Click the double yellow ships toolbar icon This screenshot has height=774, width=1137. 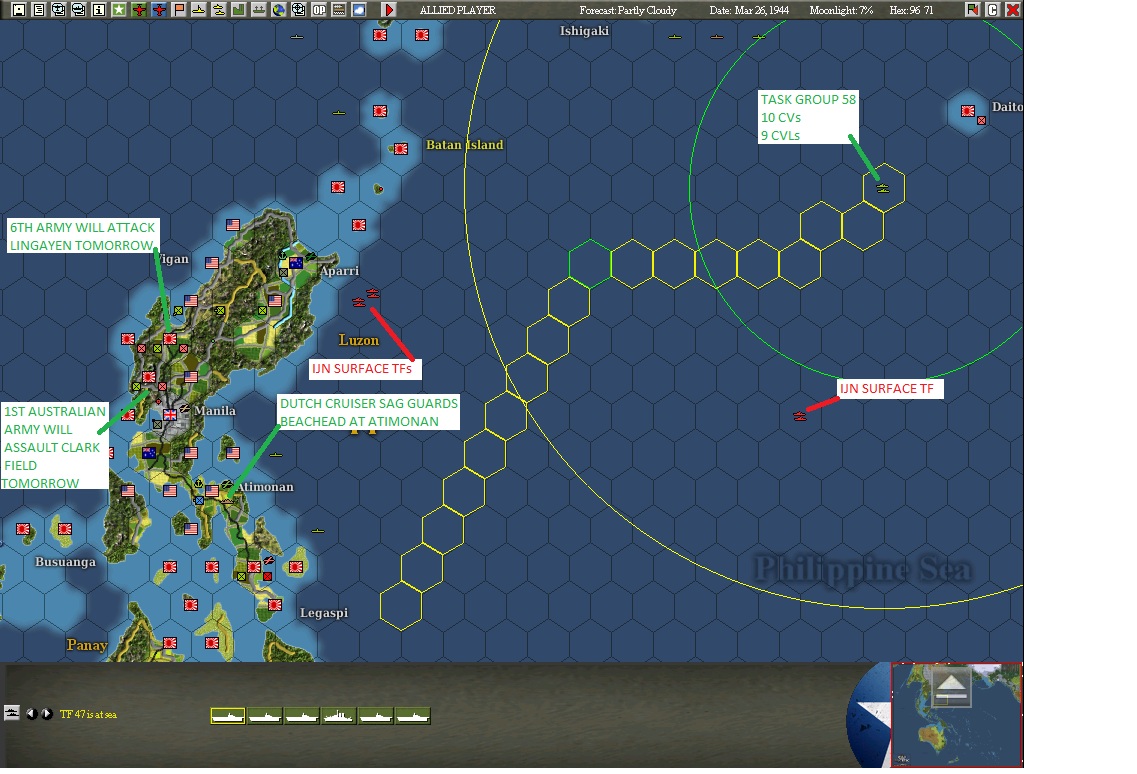(x=218, y=9)
